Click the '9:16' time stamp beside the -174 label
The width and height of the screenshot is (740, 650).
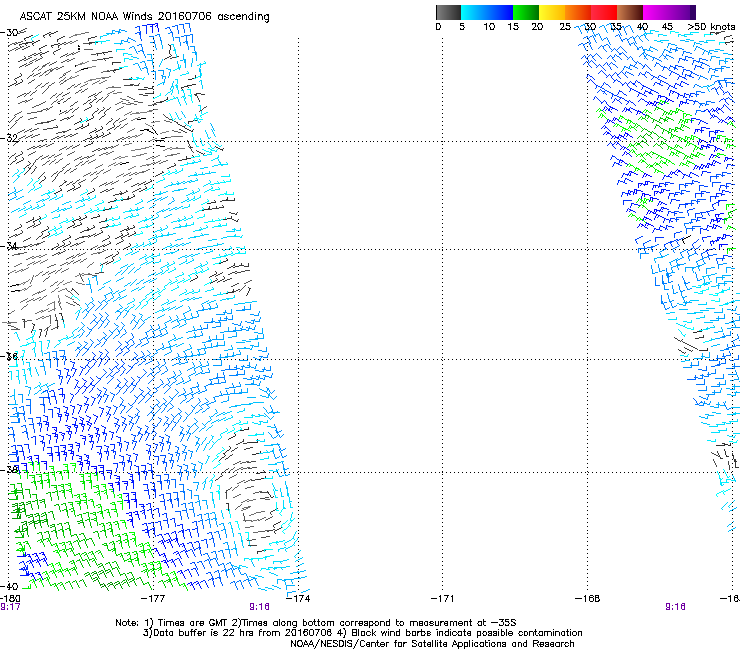point(260,607)
